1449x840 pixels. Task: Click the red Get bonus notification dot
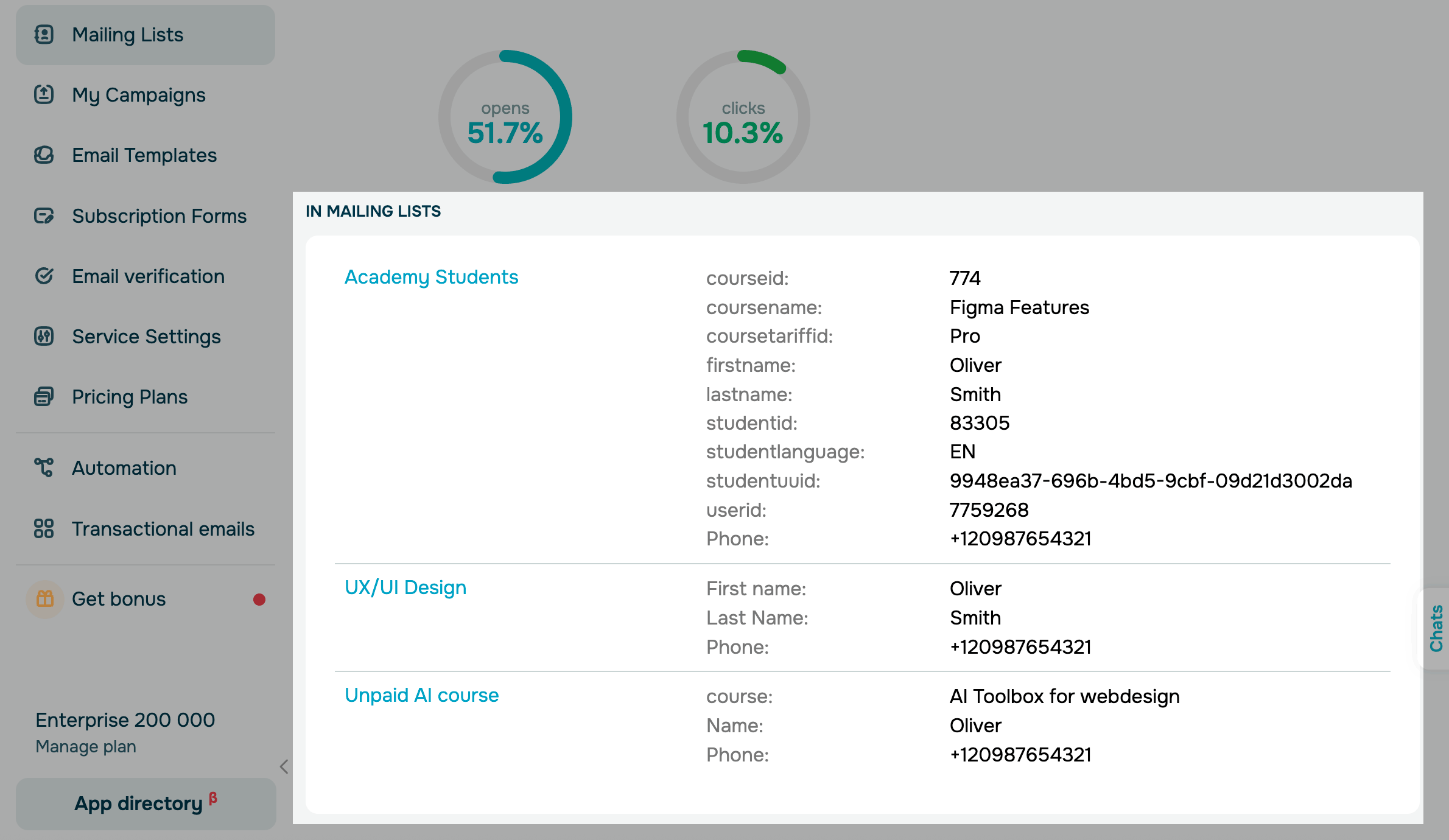click(259, 600)
